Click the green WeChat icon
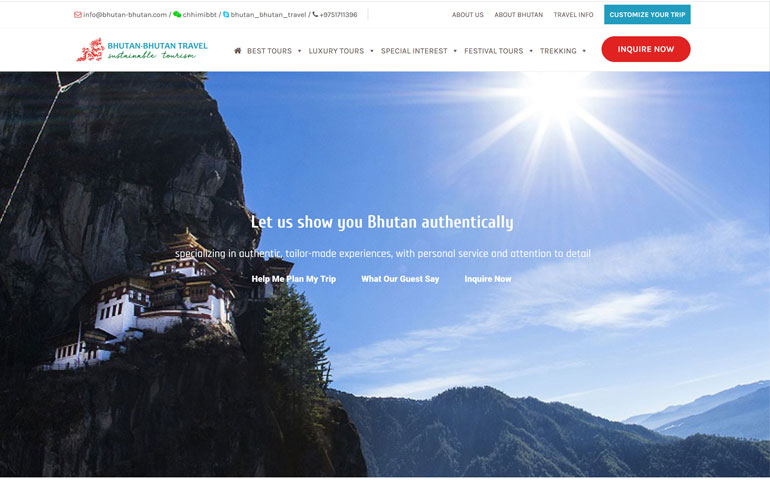The height and width of the screenshot is (498, 770). [177, 15]
